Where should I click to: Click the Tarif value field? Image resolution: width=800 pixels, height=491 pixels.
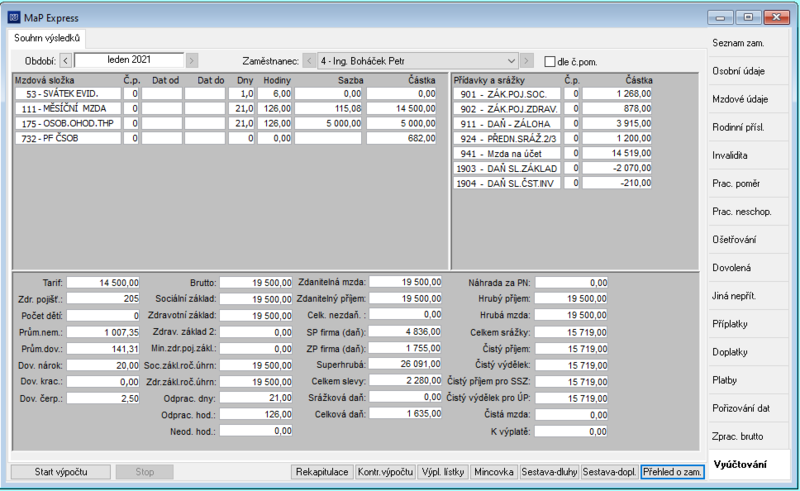pyautogui.click(x=103, y=283)
